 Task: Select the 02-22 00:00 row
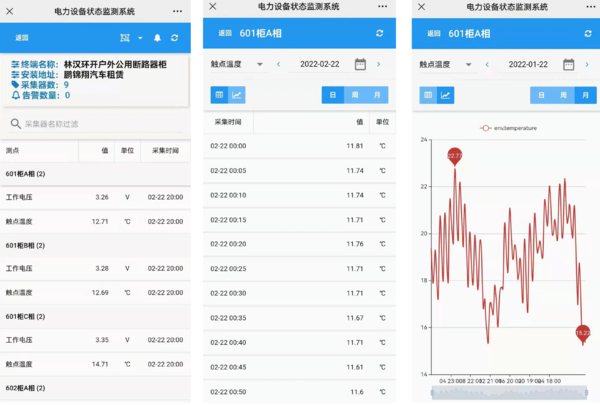tap(299, 146)
